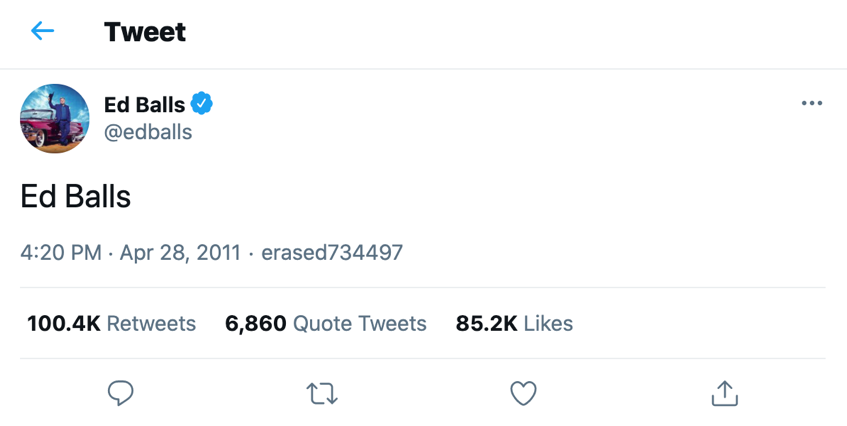Image resolution: width=847 pixels, height=426 pixels.
Task: Retweet using the looping arrows icon
Action: coord(322,394)
